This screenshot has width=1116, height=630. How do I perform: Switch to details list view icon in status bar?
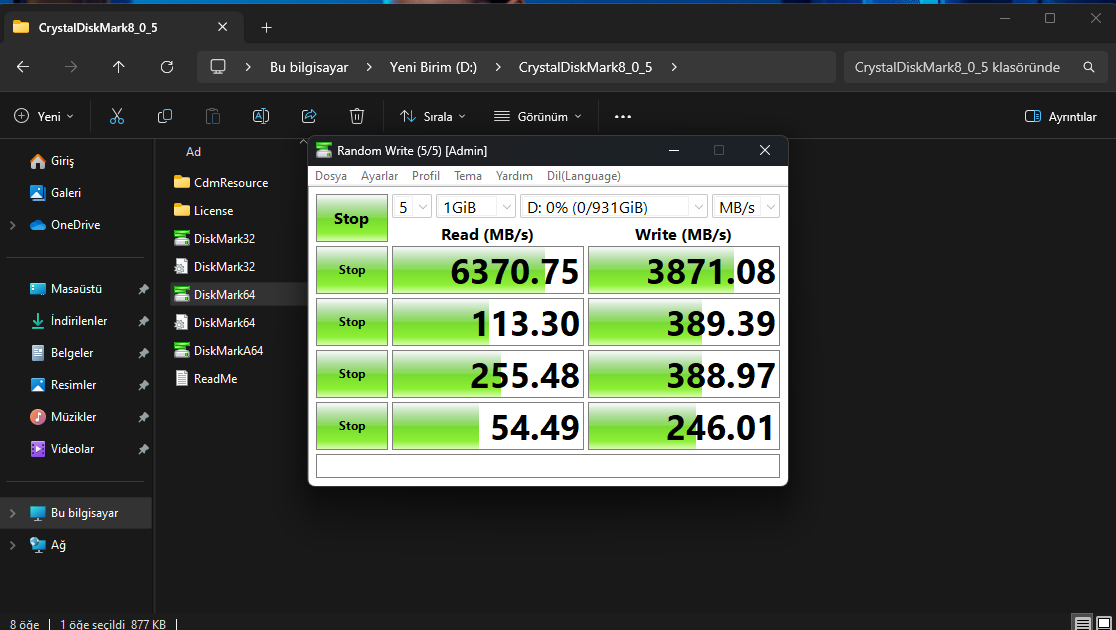point(1083,624)
